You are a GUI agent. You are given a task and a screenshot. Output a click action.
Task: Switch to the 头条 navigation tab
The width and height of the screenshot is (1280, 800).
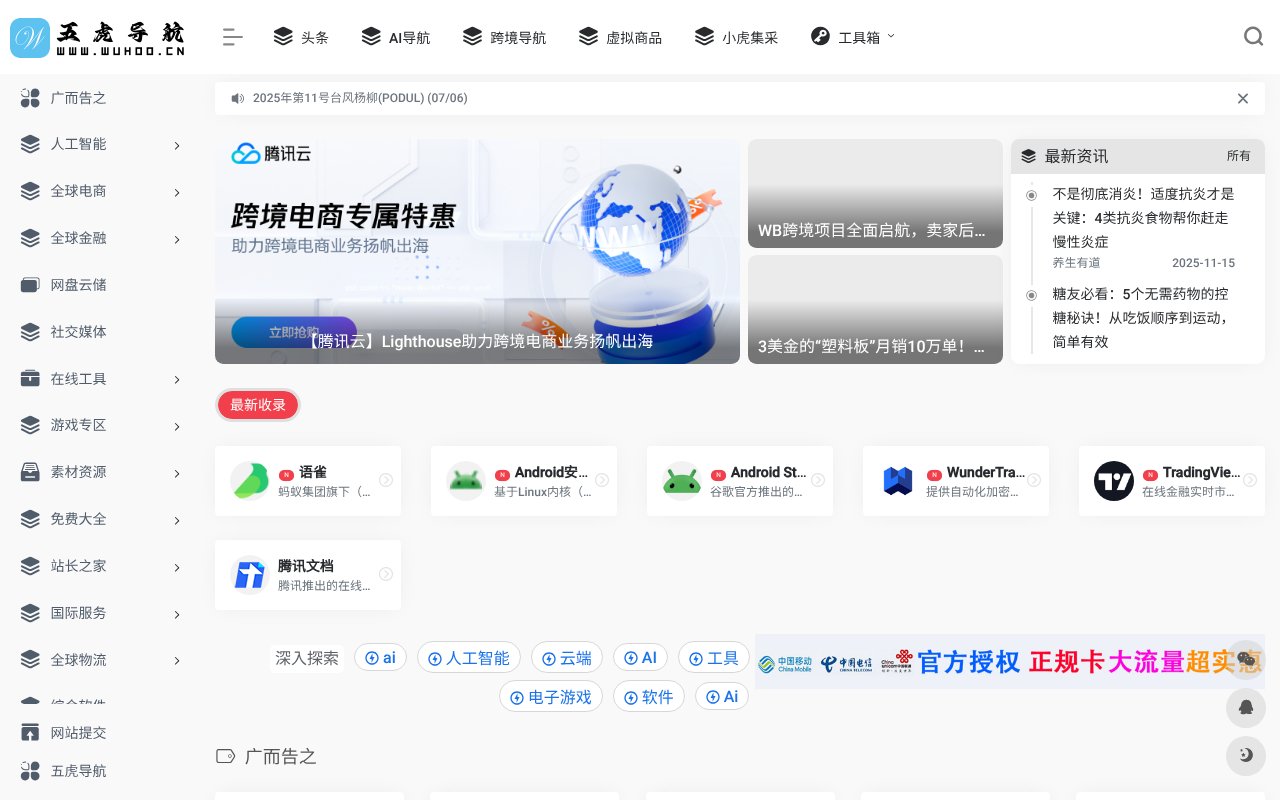click(301, 36)
